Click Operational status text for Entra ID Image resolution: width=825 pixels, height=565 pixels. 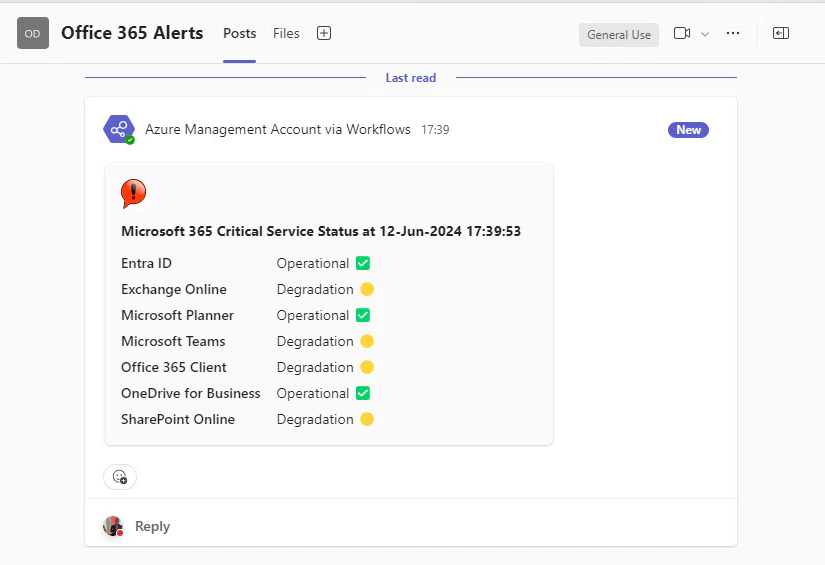click(x=313, y=264)
